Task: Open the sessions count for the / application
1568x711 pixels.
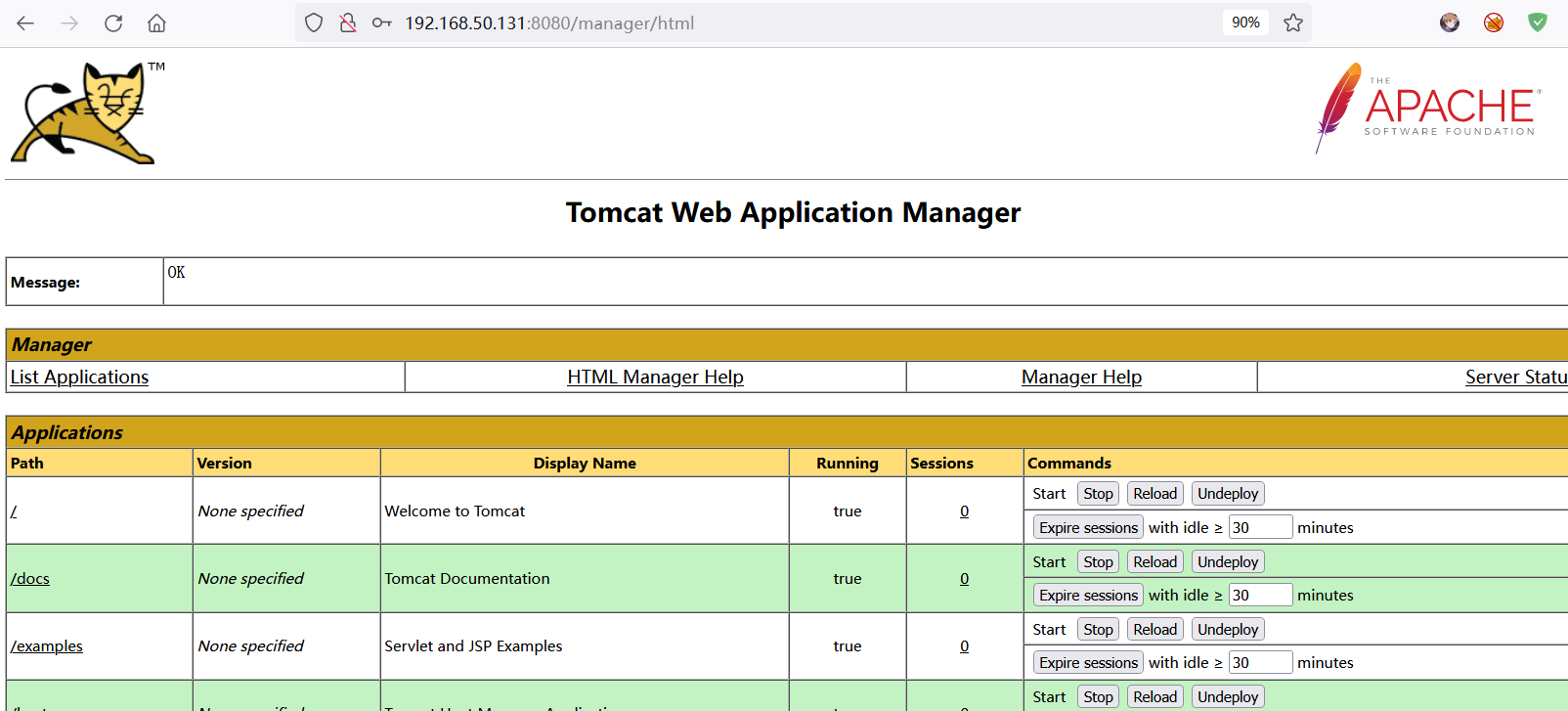Action: point(965,511)
